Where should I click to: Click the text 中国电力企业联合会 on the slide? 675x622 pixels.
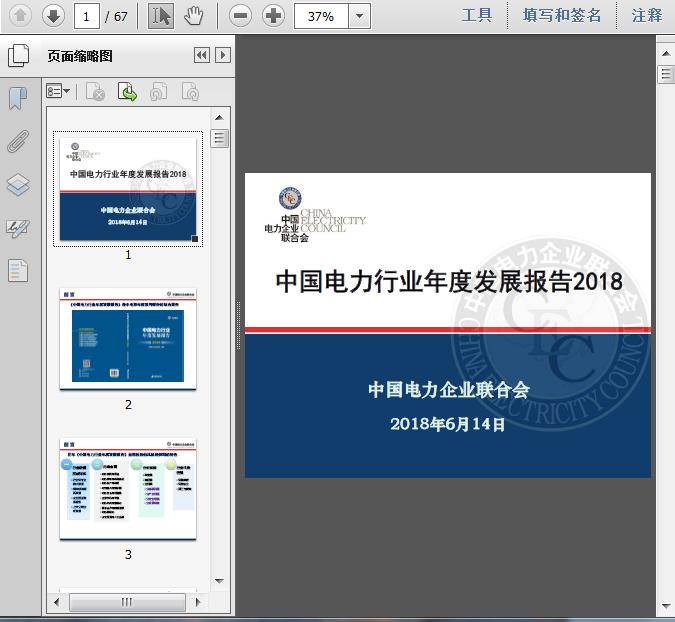[x=449, y=390]
